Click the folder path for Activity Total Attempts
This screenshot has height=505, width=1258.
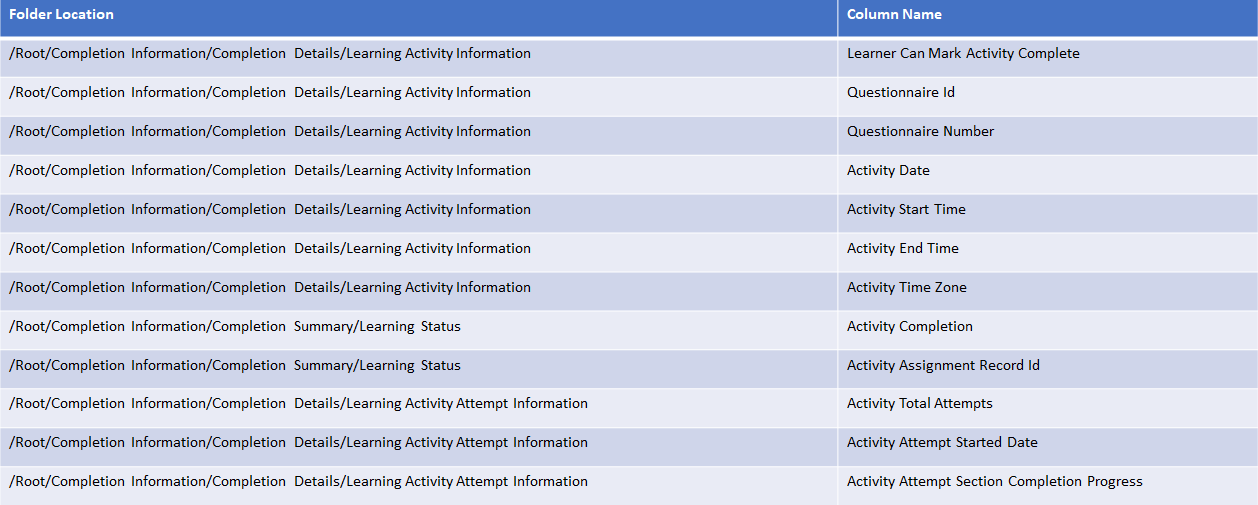tap(298, 404)
